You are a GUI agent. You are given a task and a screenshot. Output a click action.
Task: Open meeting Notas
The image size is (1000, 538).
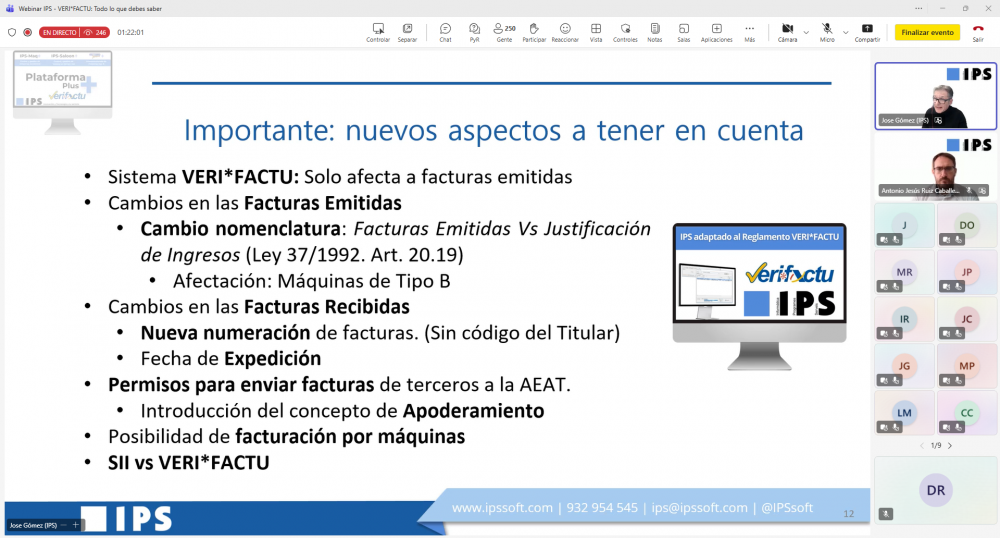(654, 31)
